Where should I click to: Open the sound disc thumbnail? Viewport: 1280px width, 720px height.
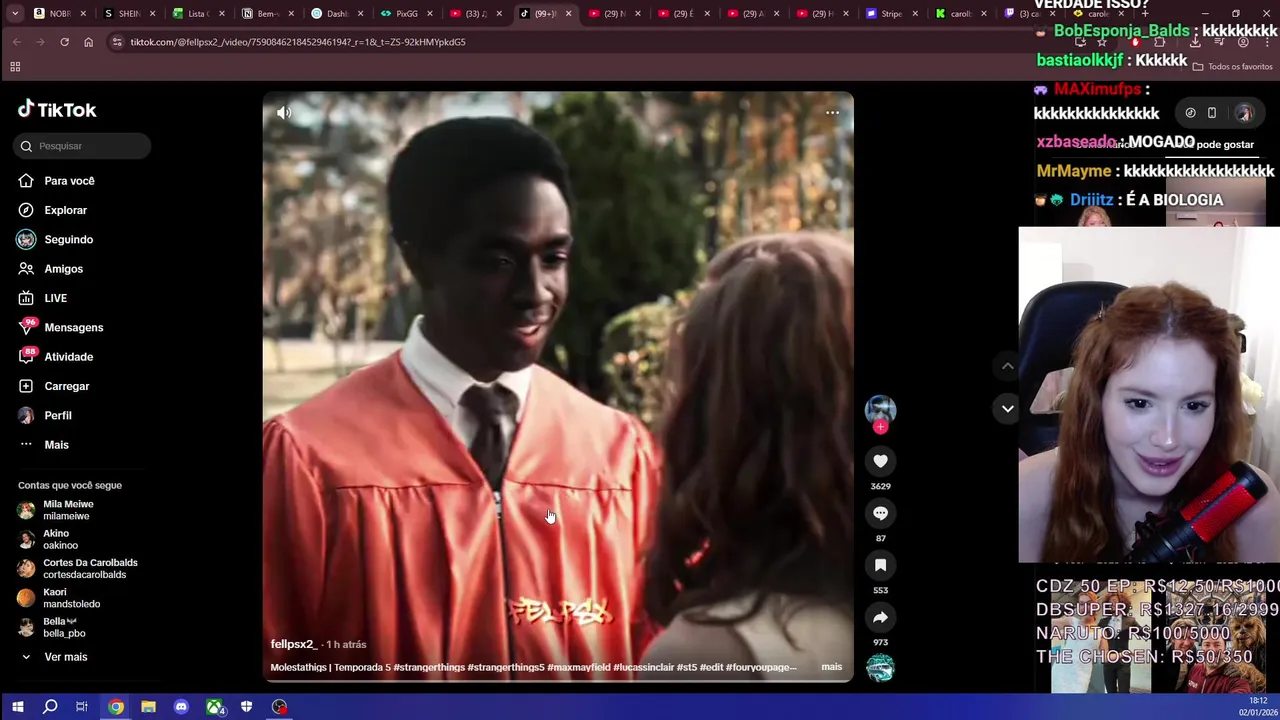pos(880,668)
